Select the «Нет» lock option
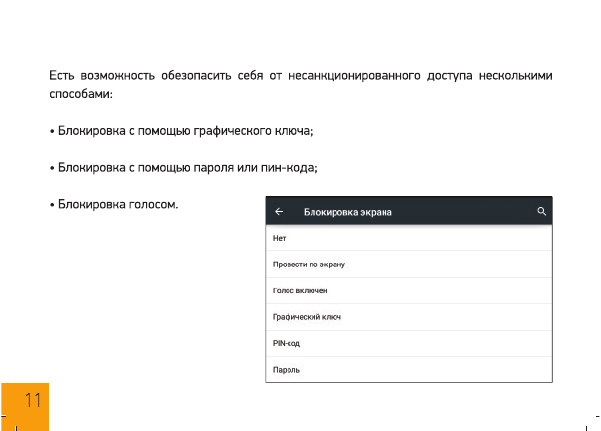 click(x=280, y=238)
